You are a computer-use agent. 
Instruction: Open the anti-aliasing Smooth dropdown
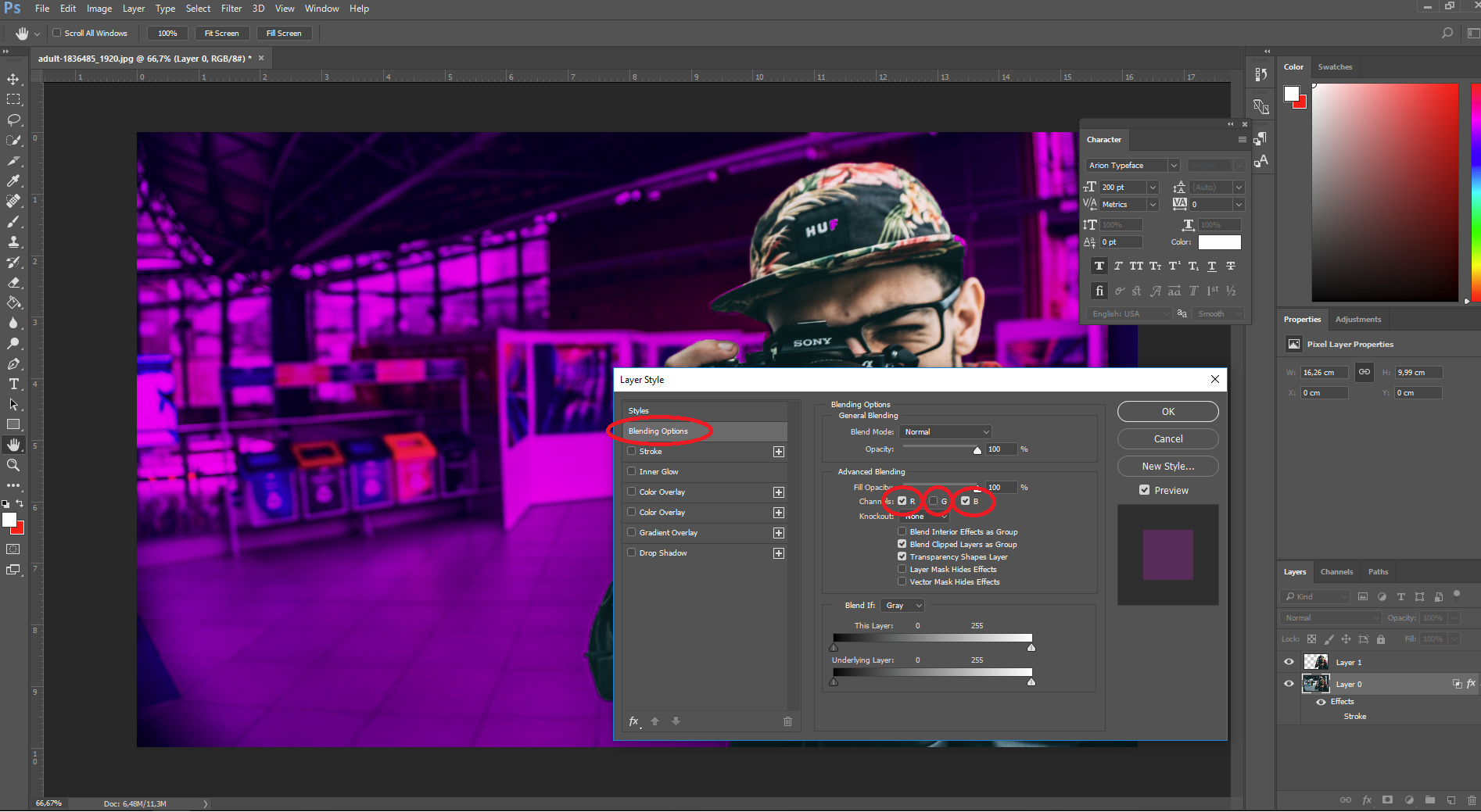click(x=1218, y=314)
